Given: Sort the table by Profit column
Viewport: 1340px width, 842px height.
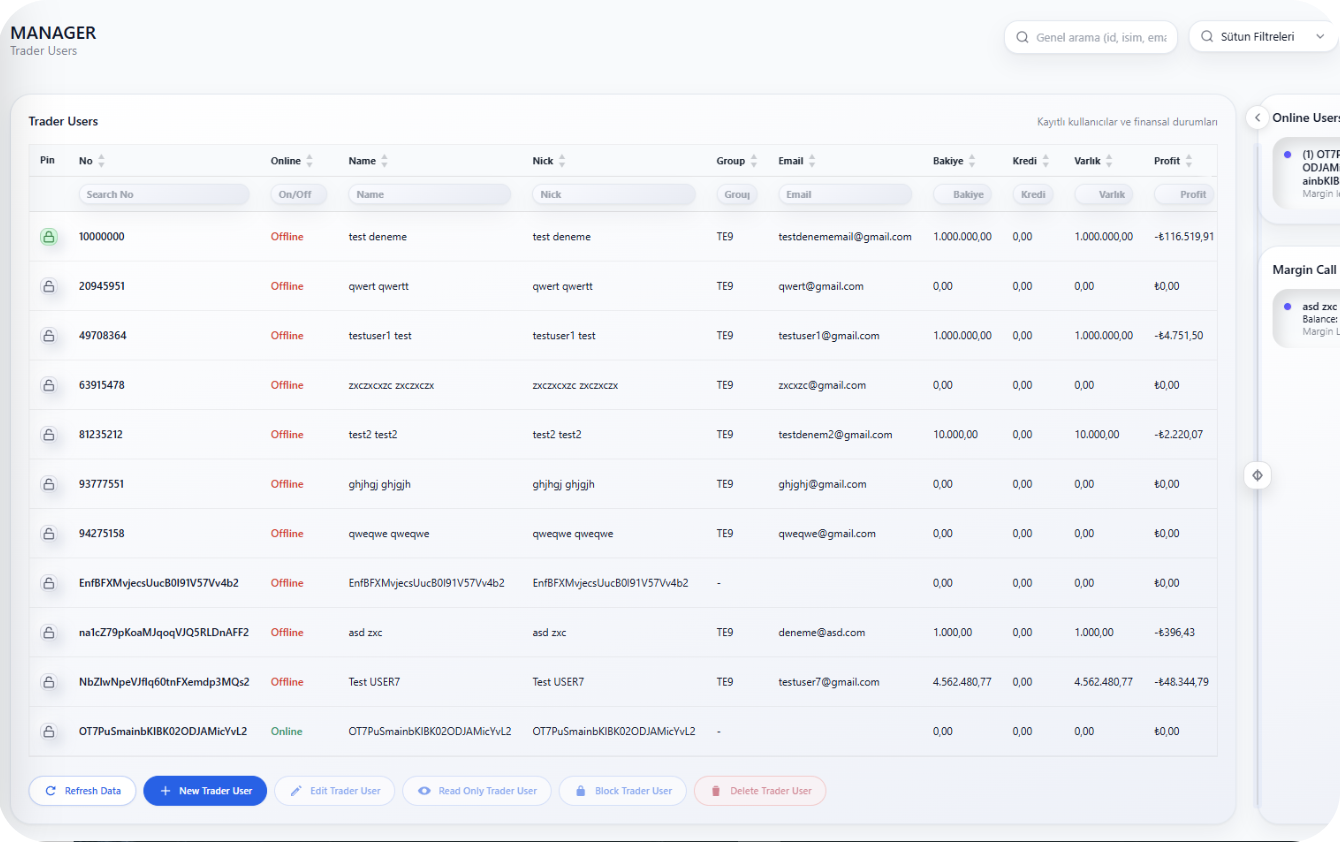Looking at the screenshot, I should click(1188, 161).
